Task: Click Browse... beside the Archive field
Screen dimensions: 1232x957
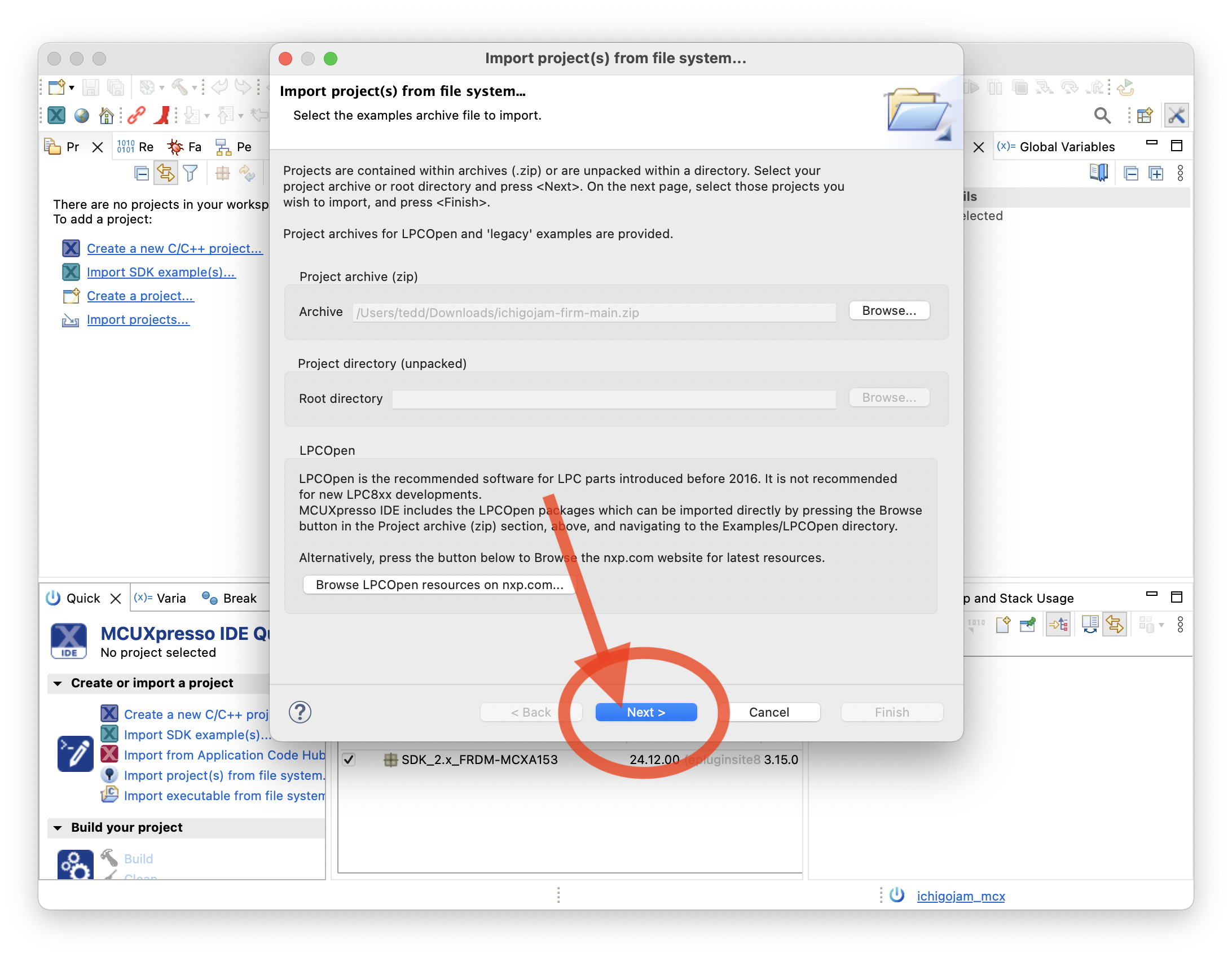Action: tap(889, 311)
